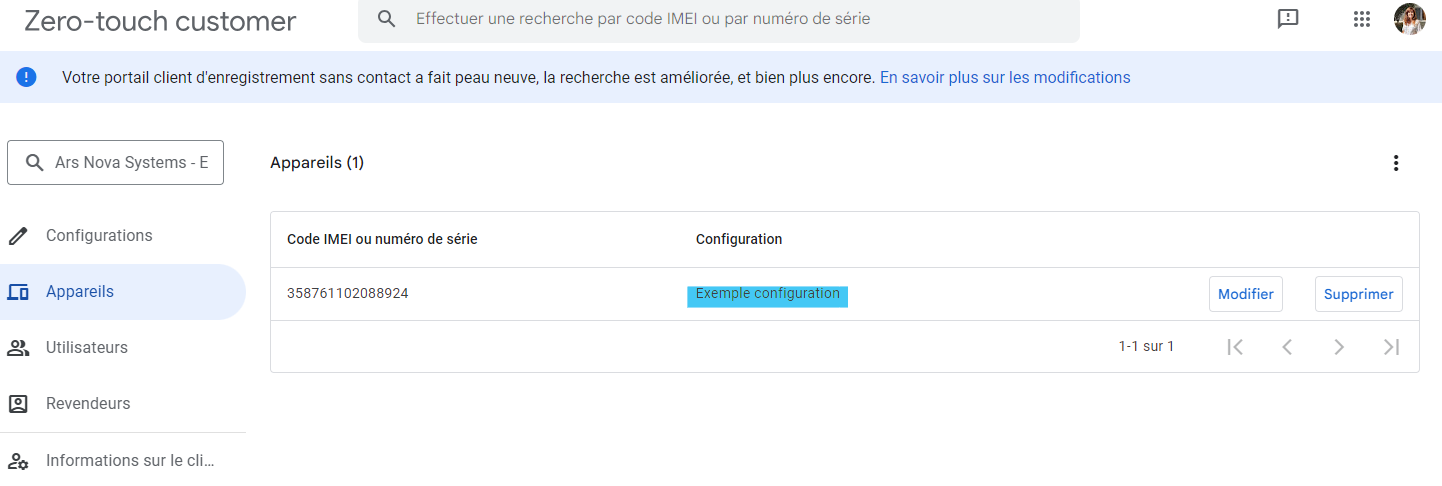This screenshot has height=486, width=1442.
Task: Click Supprimer to delete the device
Action: (1358, 294)
